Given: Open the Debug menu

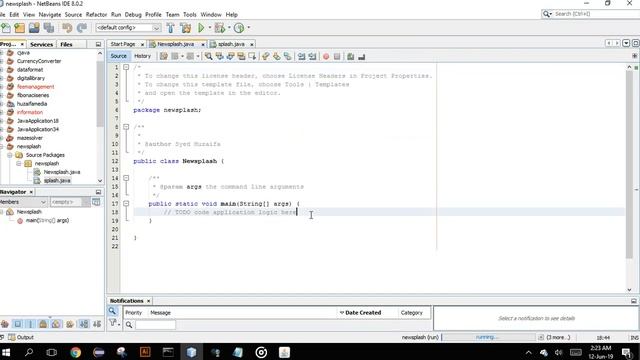Looking at the screenshot, I should pos(133,14).
